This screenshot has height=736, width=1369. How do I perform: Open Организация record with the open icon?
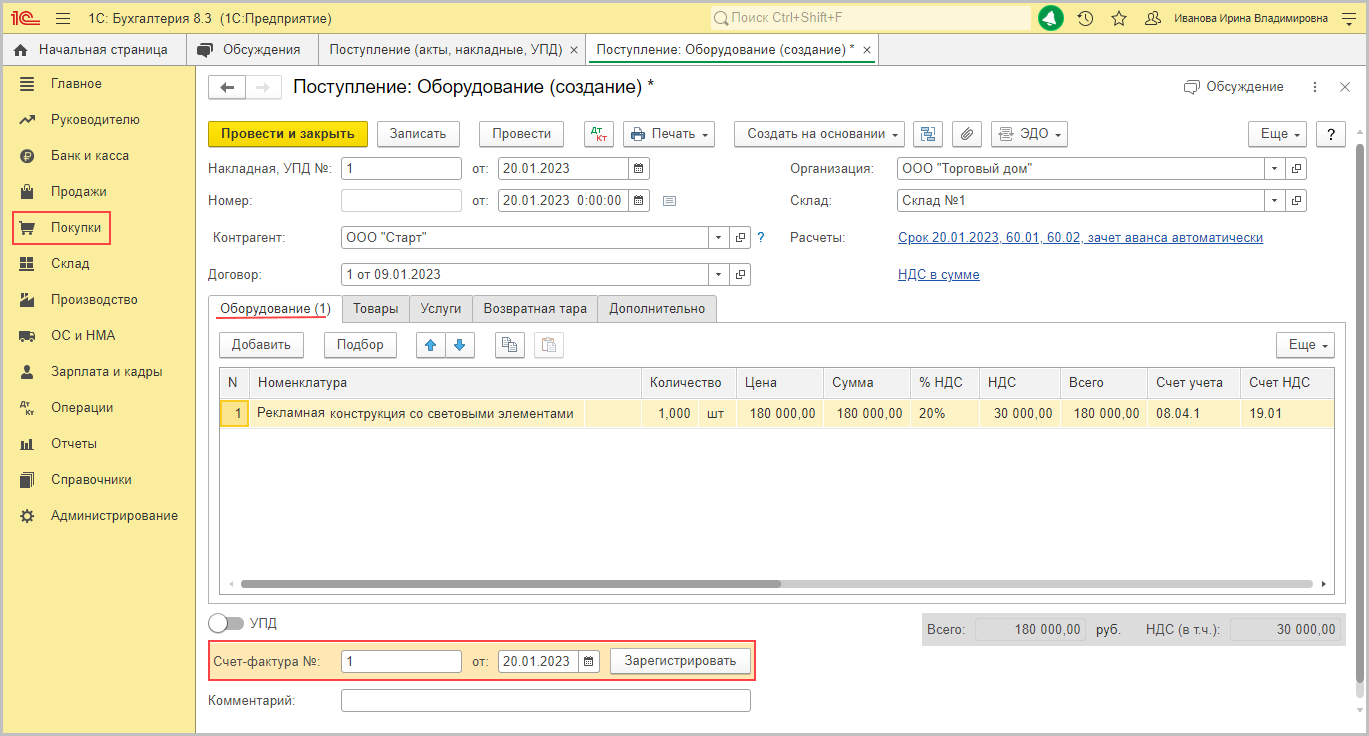pyautogui.click(x=1296, y=169)
